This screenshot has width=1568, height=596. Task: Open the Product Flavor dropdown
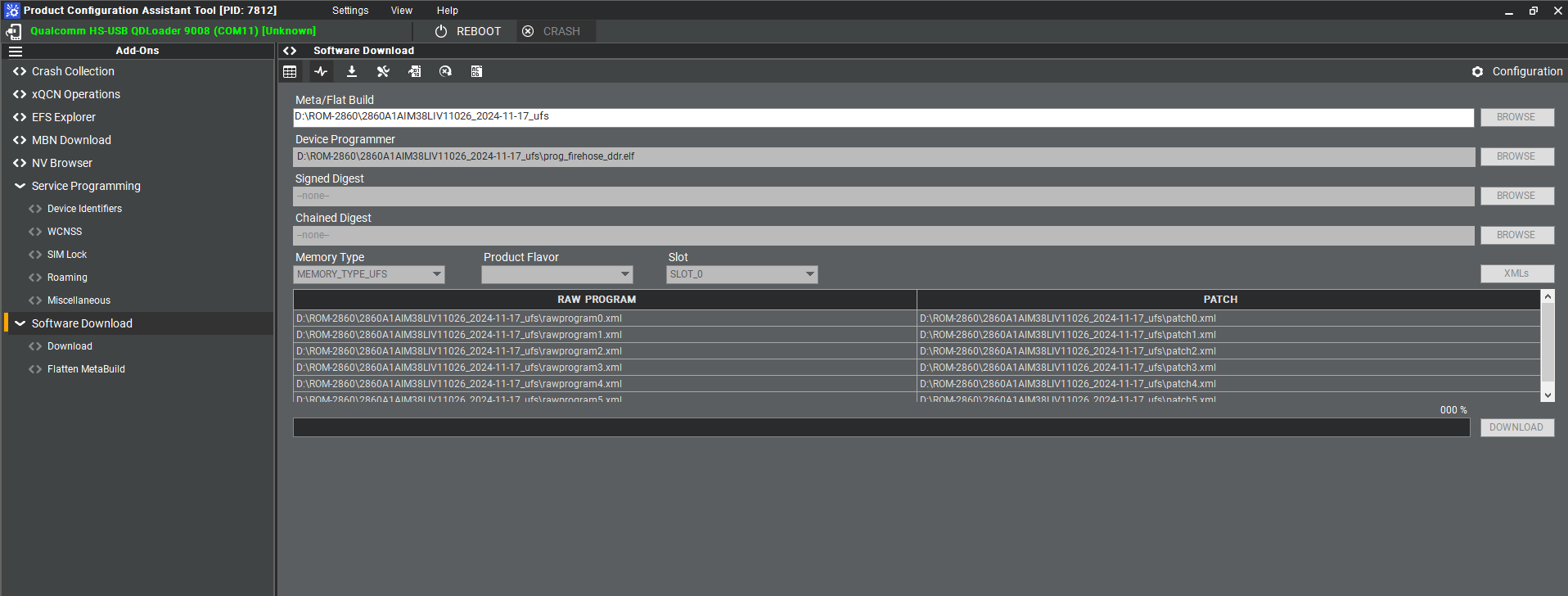556,274
